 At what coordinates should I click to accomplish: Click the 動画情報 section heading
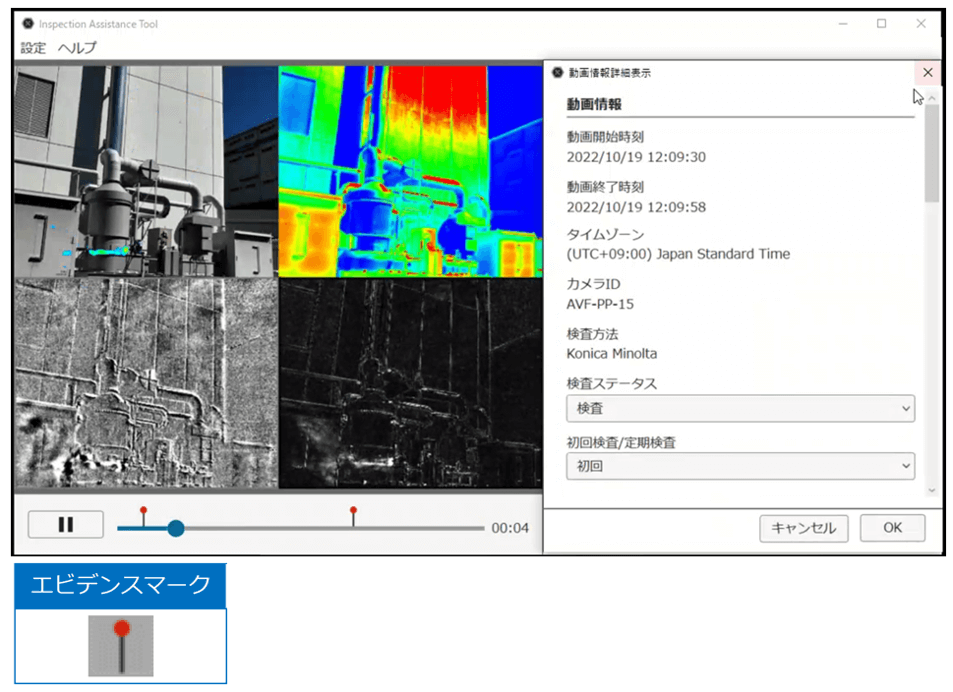(x=594, y=104)
